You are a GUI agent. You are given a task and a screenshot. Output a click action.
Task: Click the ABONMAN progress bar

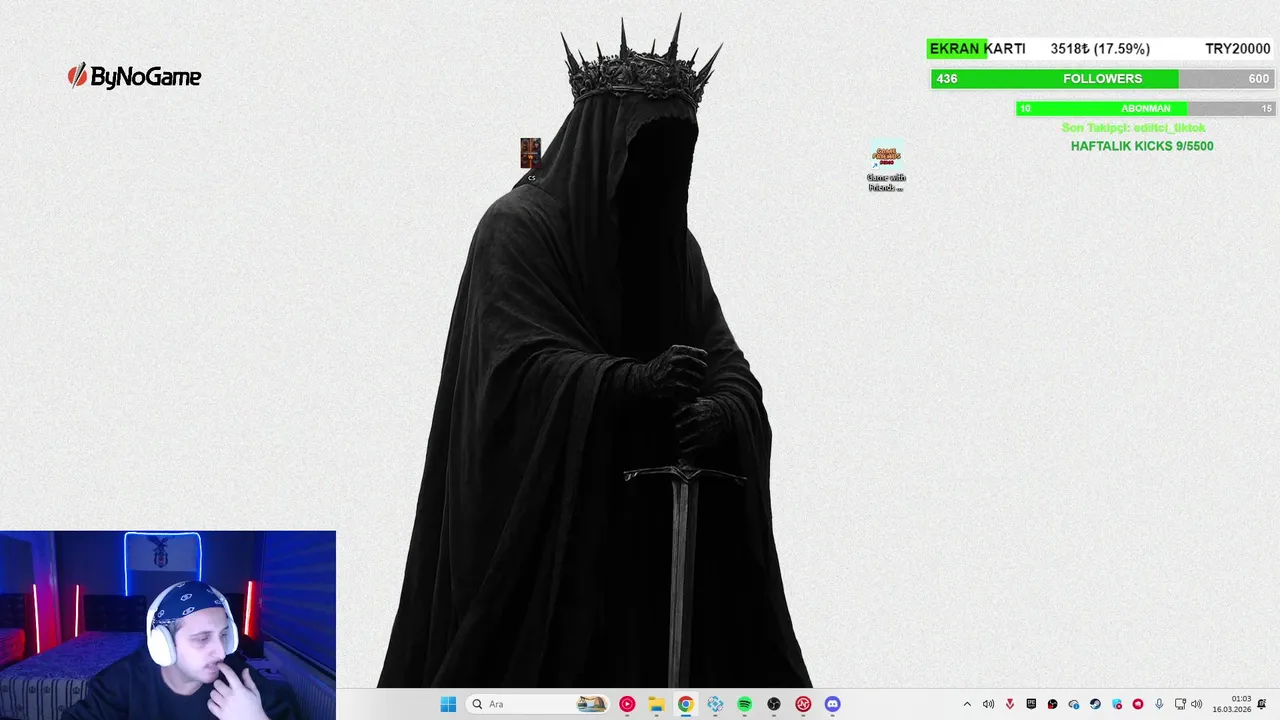coord(1145,108)
